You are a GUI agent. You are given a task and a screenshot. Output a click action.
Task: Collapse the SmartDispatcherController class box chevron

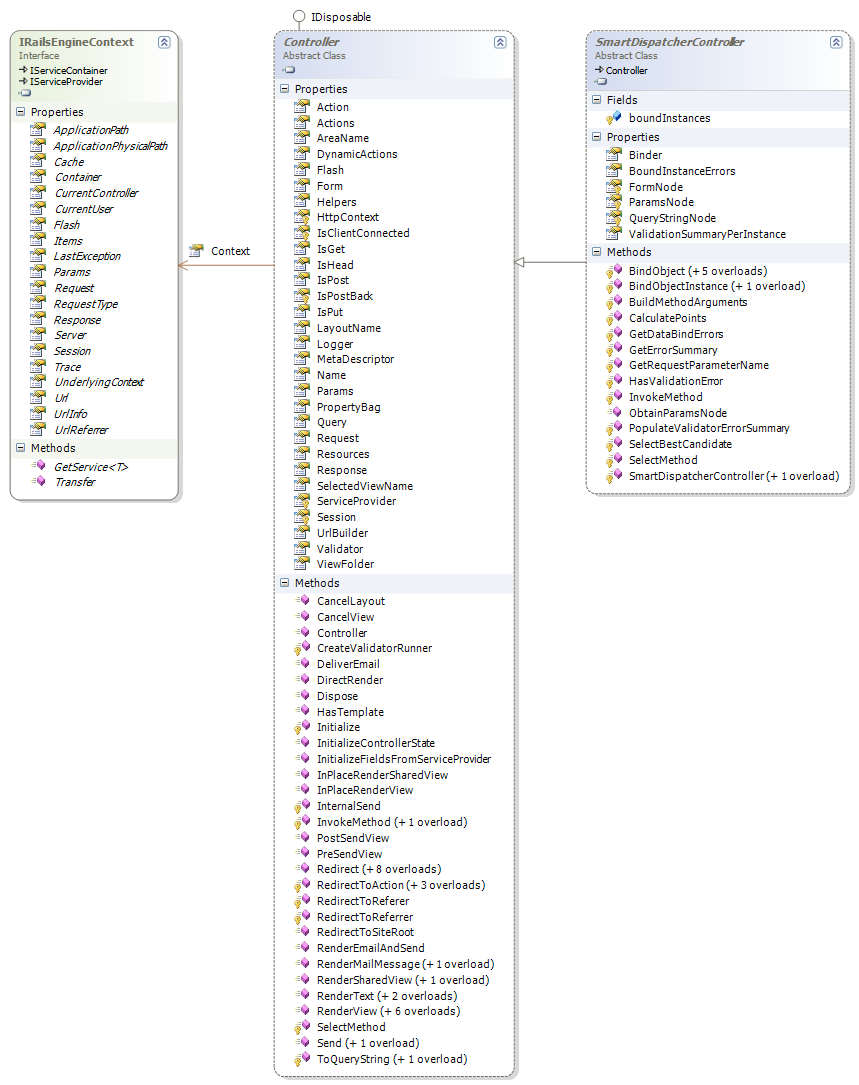click(x=836, y=42)
